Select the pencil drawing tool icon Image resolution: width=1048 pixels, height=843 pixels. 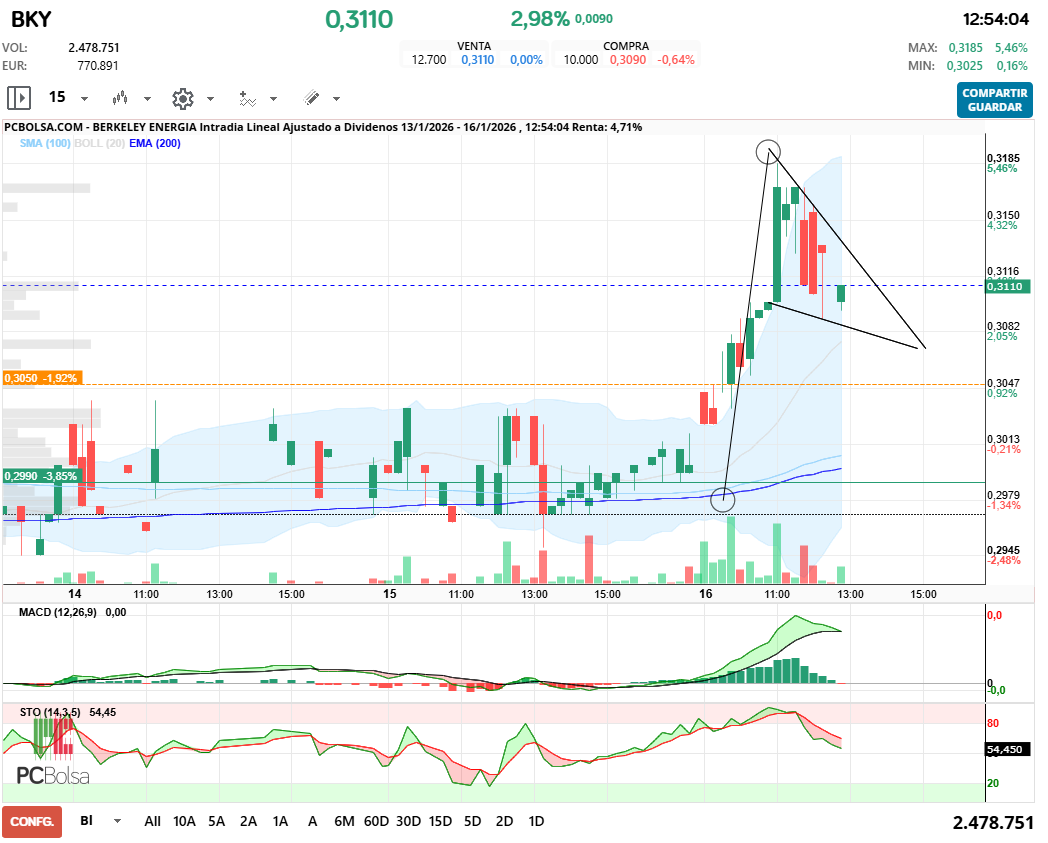click(311, 98)
